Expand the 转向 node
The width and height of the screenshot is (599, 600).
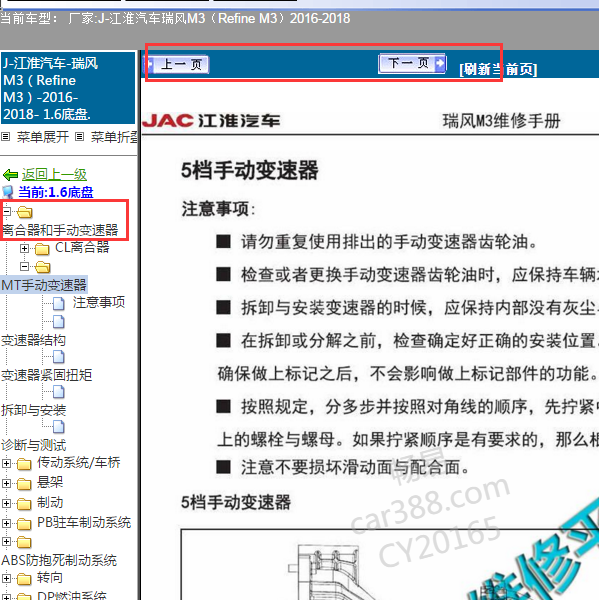[7, 578]
